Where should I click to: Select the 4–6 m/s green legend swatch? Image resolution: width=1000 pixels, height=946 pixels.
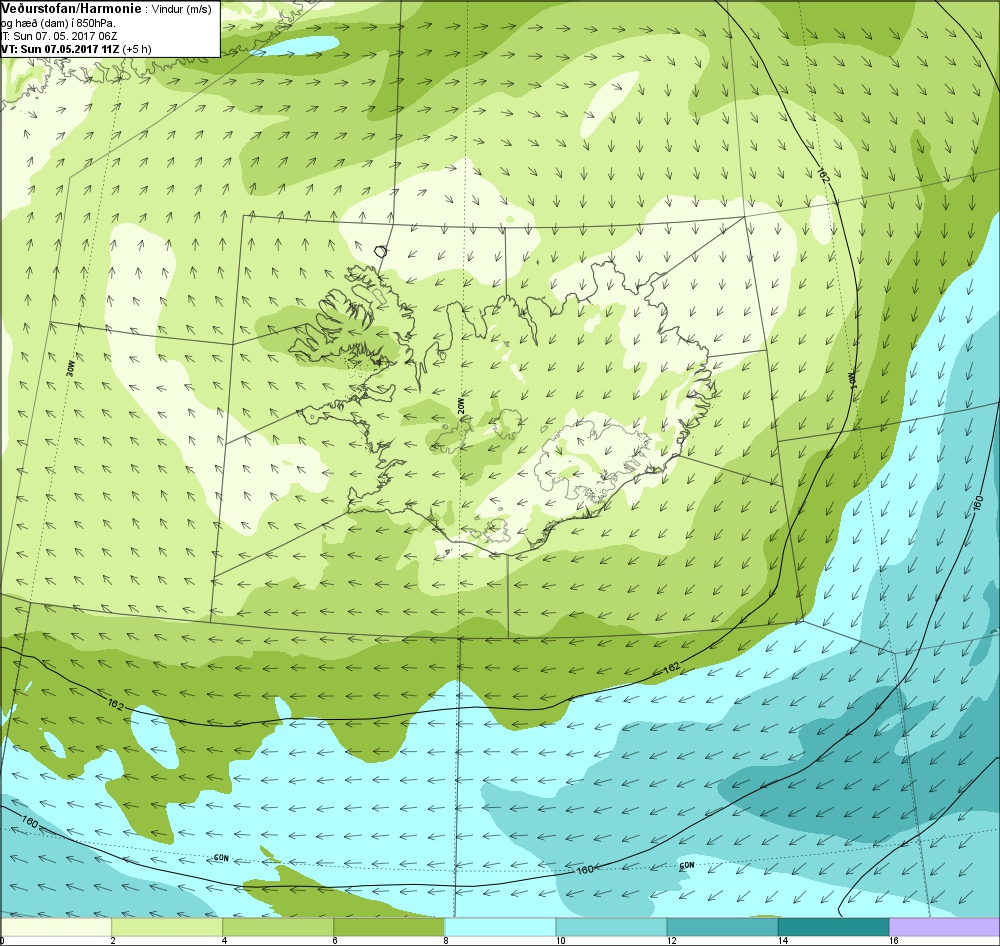coord(277,926)
